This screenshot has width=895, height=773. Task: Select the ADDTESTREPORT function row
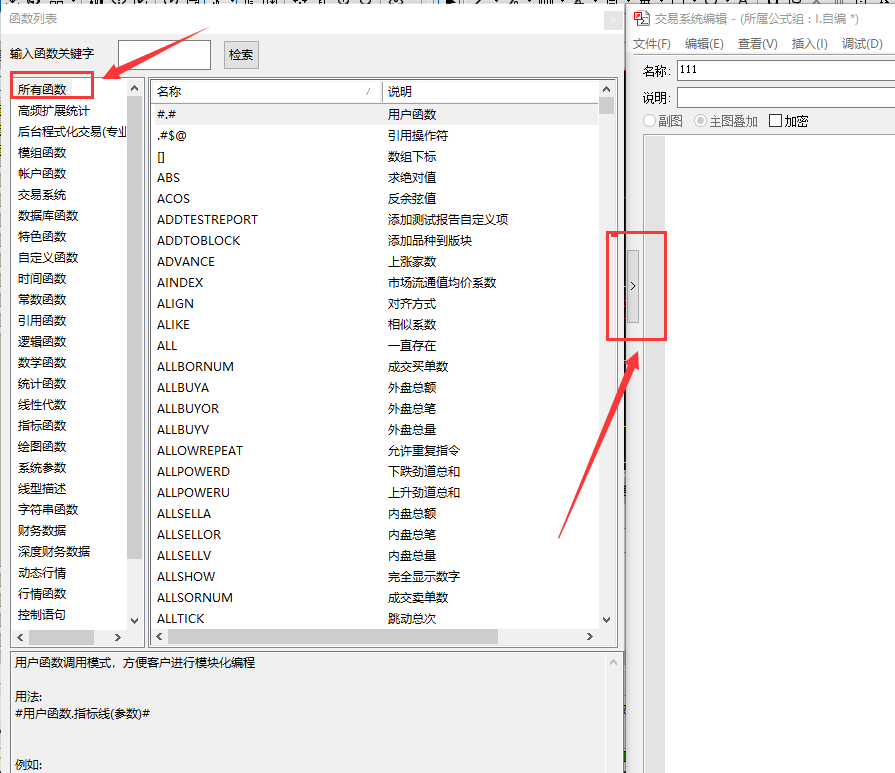(375, 220)
